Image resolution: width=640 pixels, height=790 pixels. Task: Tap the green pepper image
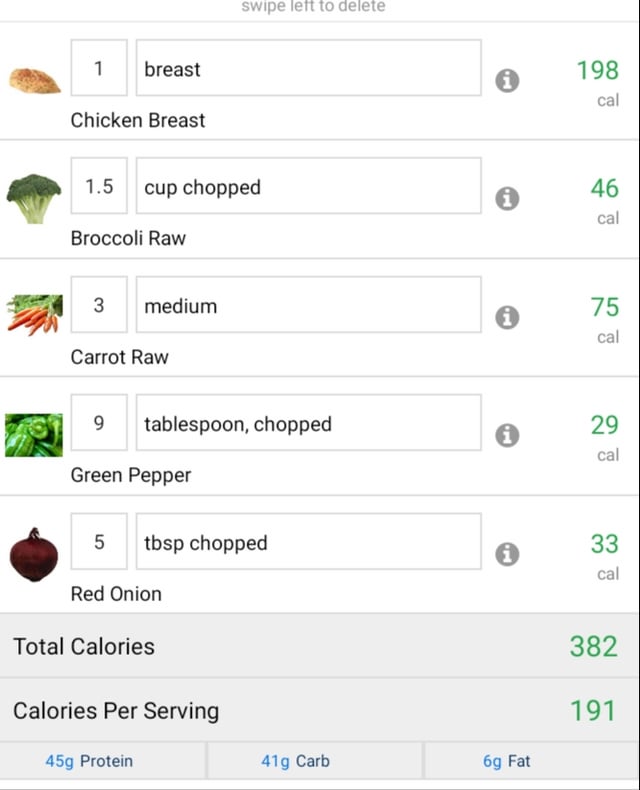coord(34,435)
